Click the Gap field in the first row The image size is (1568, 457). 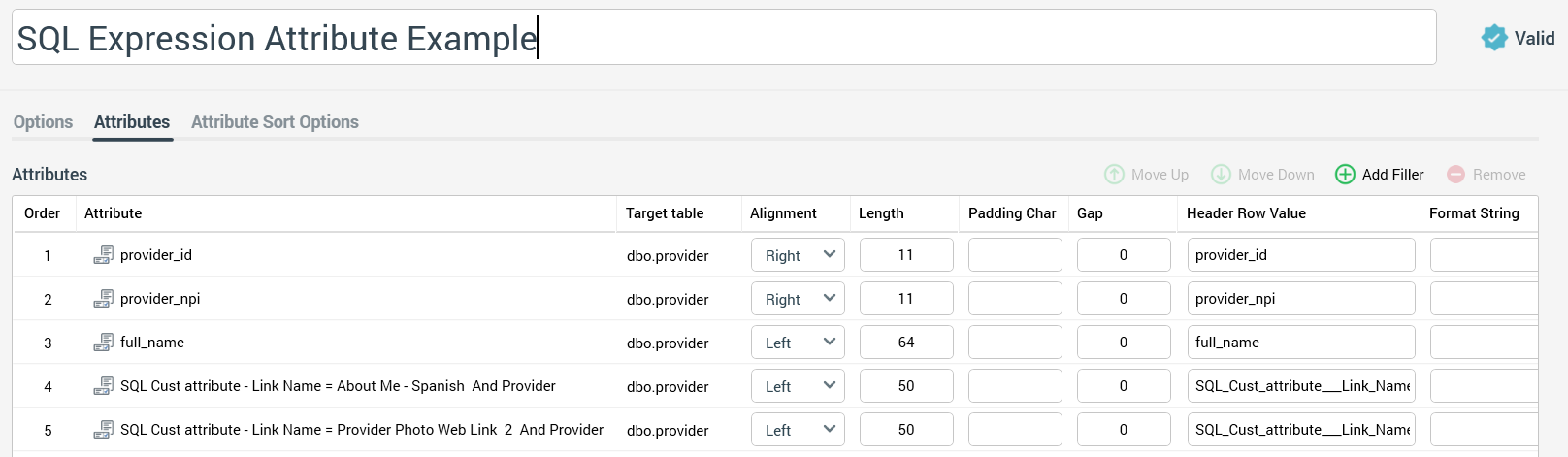click(1124, 255)
